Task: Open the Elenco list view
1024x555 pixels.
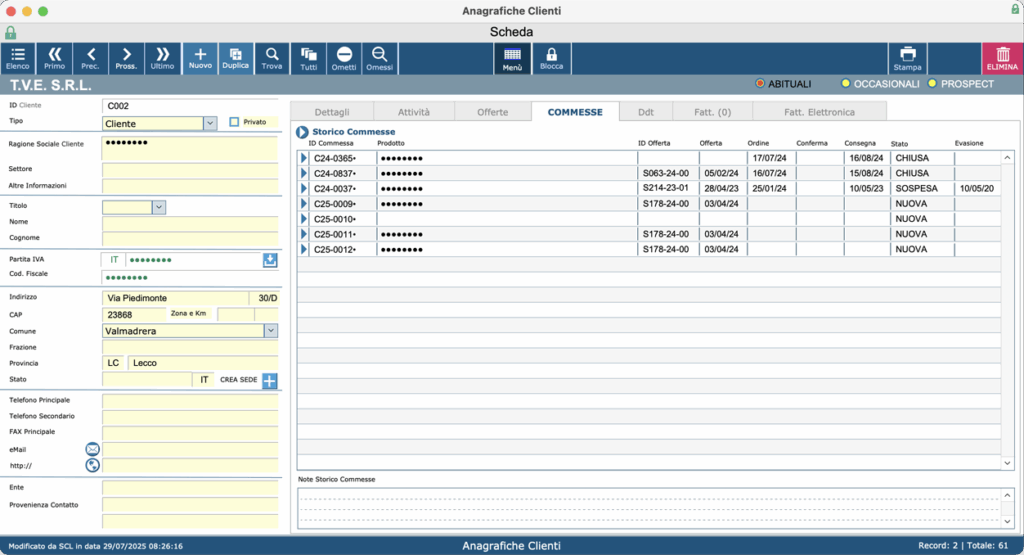Action: (x=18, y=59)
